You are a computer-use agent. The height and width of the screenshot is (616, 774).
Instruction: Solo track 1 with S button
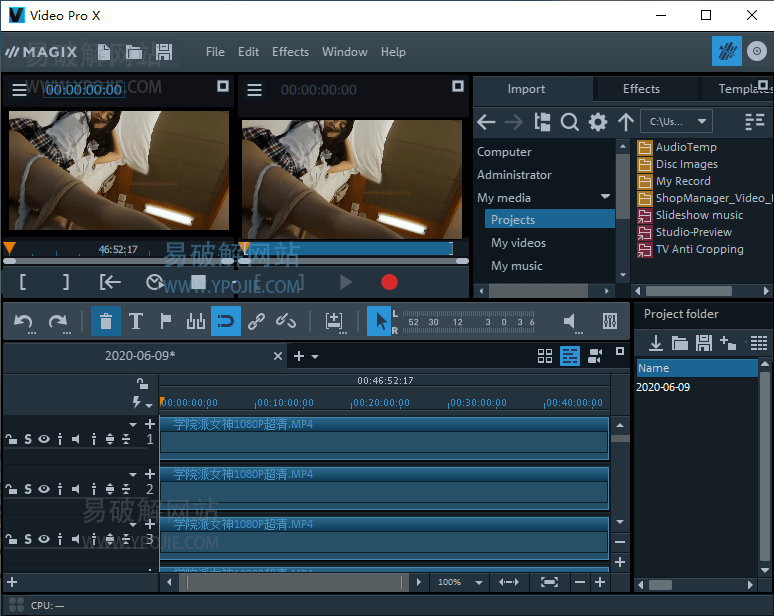click(x=28, y=439)
